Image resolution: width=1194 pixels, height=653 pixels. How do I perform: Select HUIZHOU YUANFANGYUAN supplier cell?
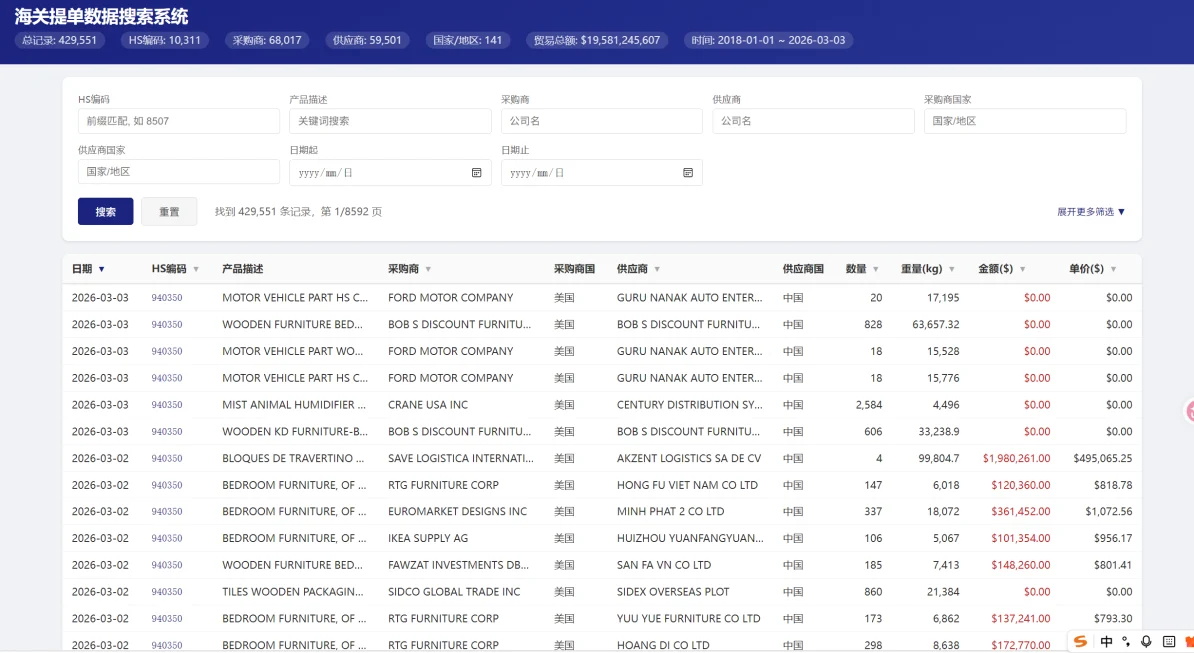point(691,538)
